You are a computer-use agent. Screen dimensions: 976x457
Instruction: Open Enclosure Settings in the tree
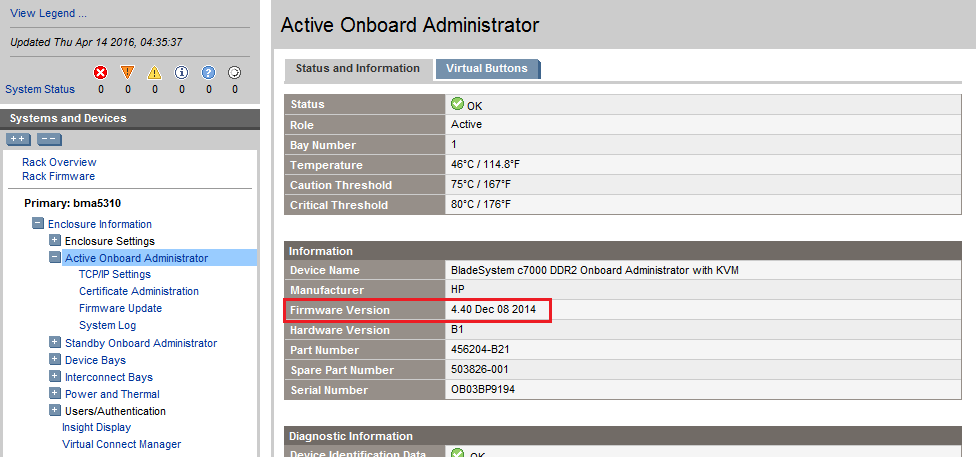pyautogui.click(x=110, y=241)
